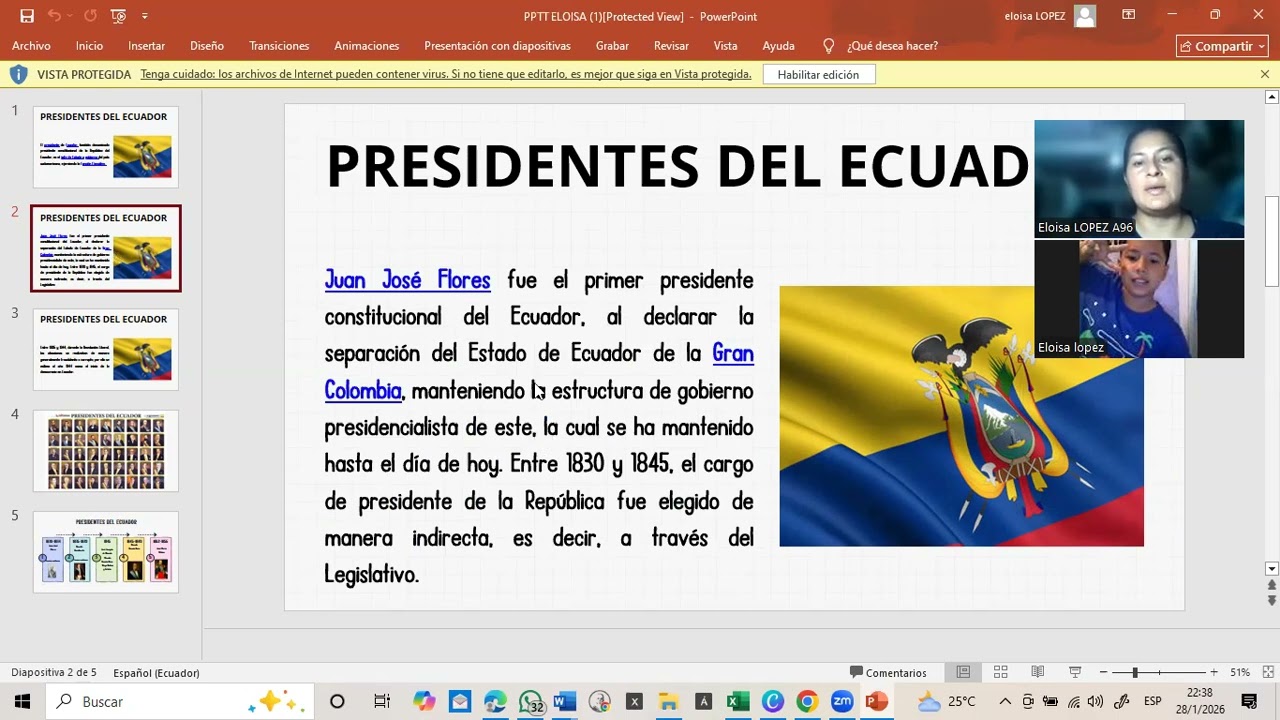Click the 51% zoom level
This screenshot has width=1280, height=720.
(1240, 673)
